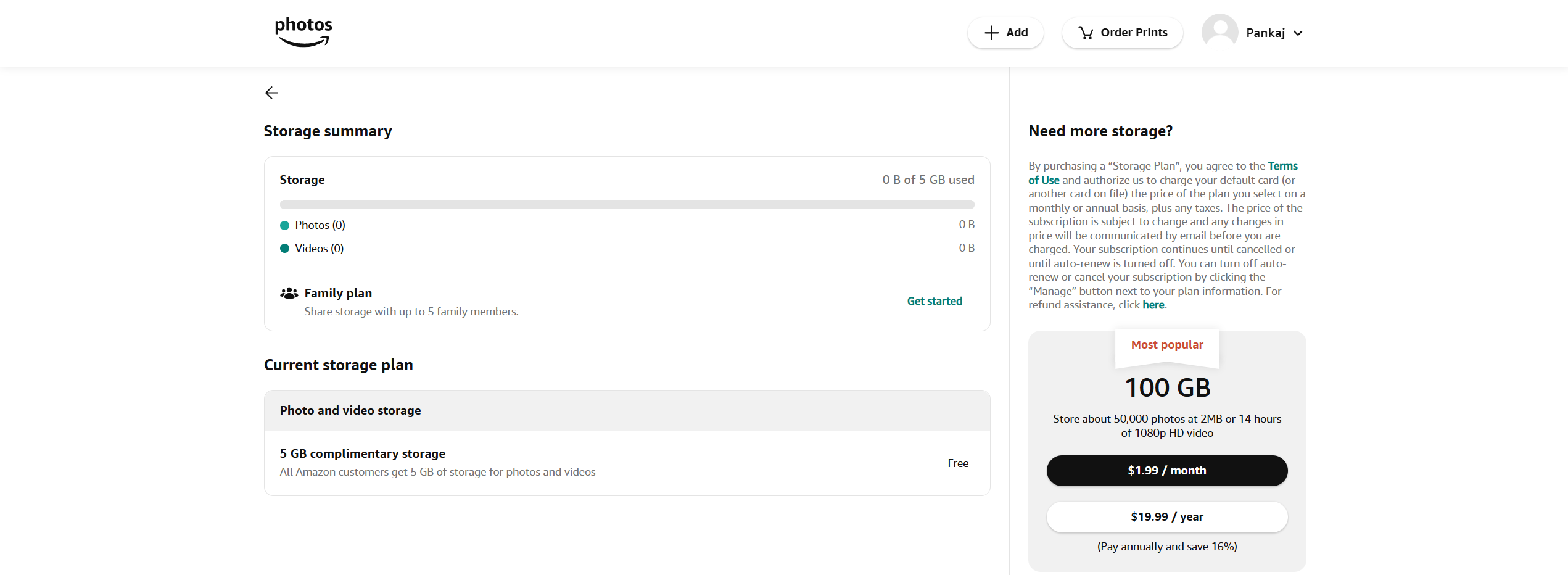1568x575 pixels.
Task: Choose the 100 GB Most popular plan
Action: click(1166, 387)
